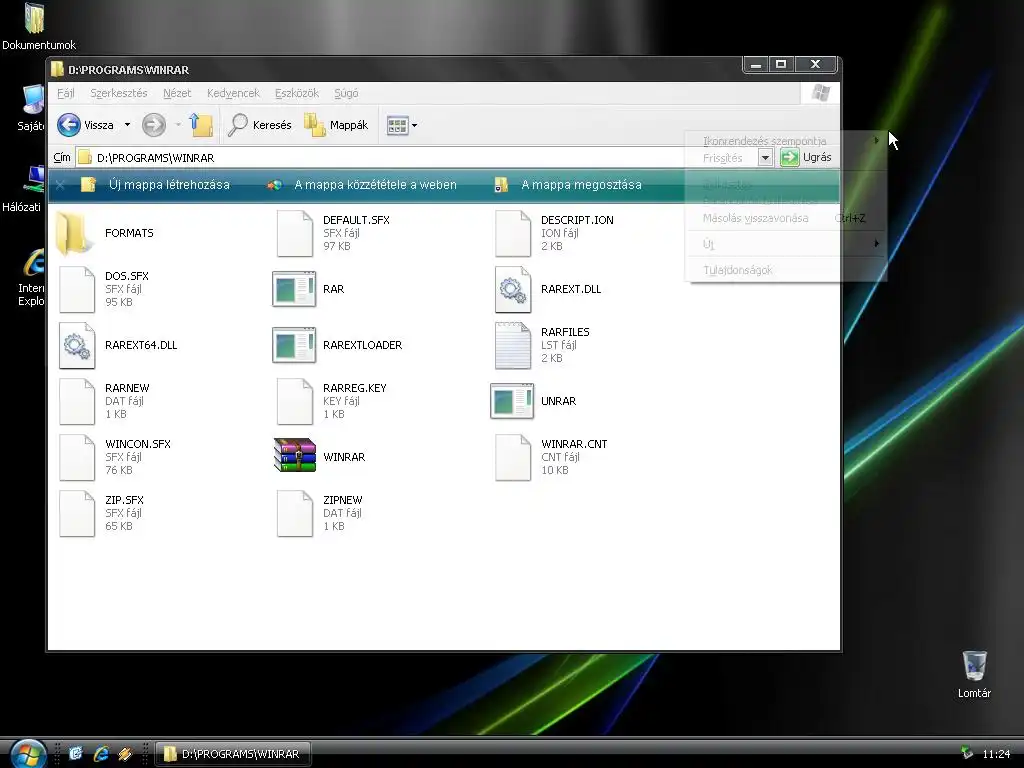Select the RARFILES LST file icon
The width and height of the screenshot is (1024, 768).
[x=513, y=345]
